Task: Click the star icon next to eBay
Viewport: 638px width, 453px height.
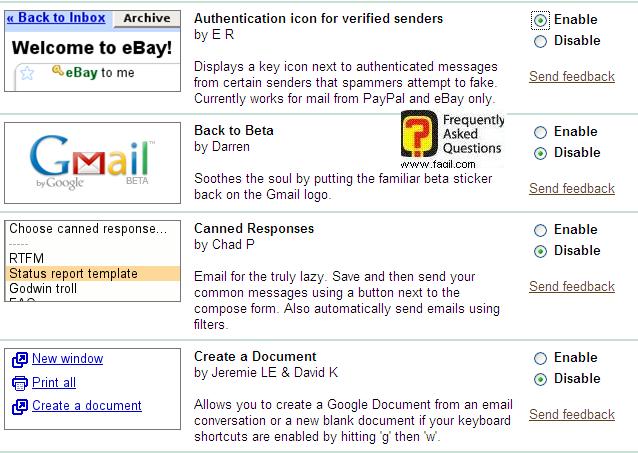Action: (28, 73)
